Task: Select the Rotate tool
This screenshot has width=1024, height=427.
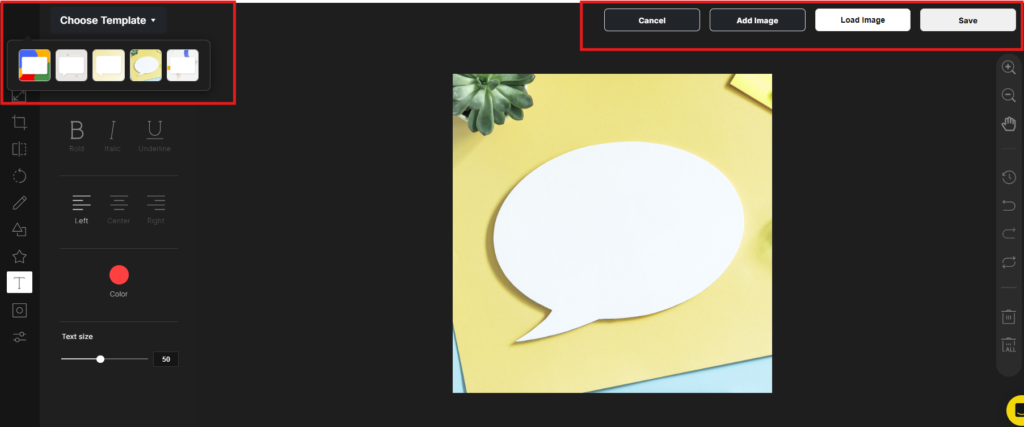Action: point(19,176)
